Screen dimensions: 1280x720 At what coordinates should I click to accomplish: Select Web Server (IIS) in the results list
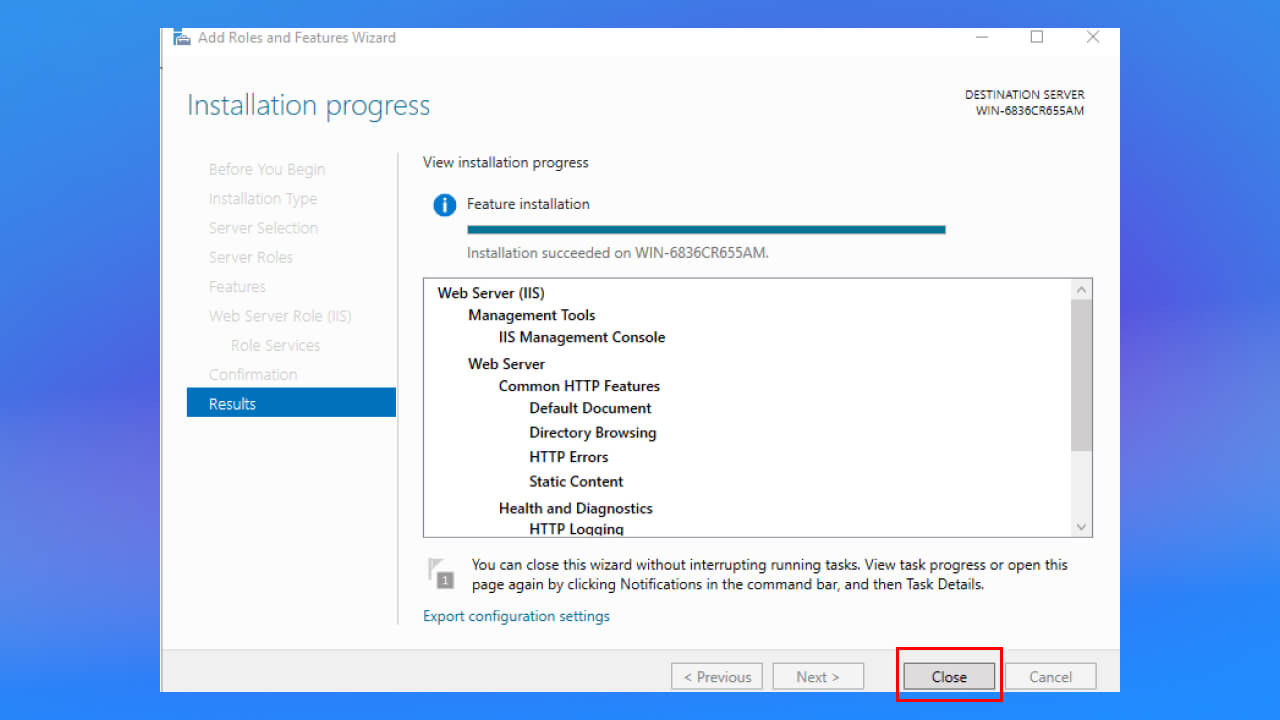click(x=491, y=293)
